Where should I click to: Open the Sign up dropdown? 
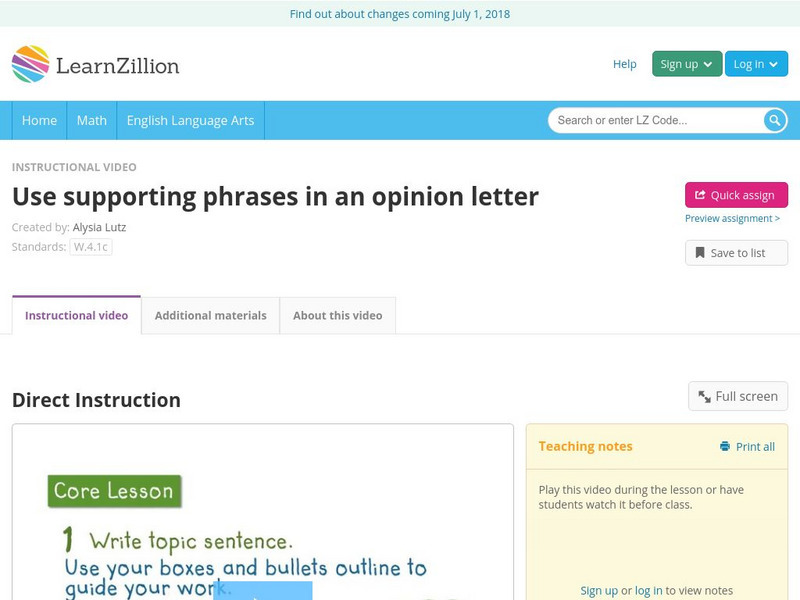[x=686, y=64]
